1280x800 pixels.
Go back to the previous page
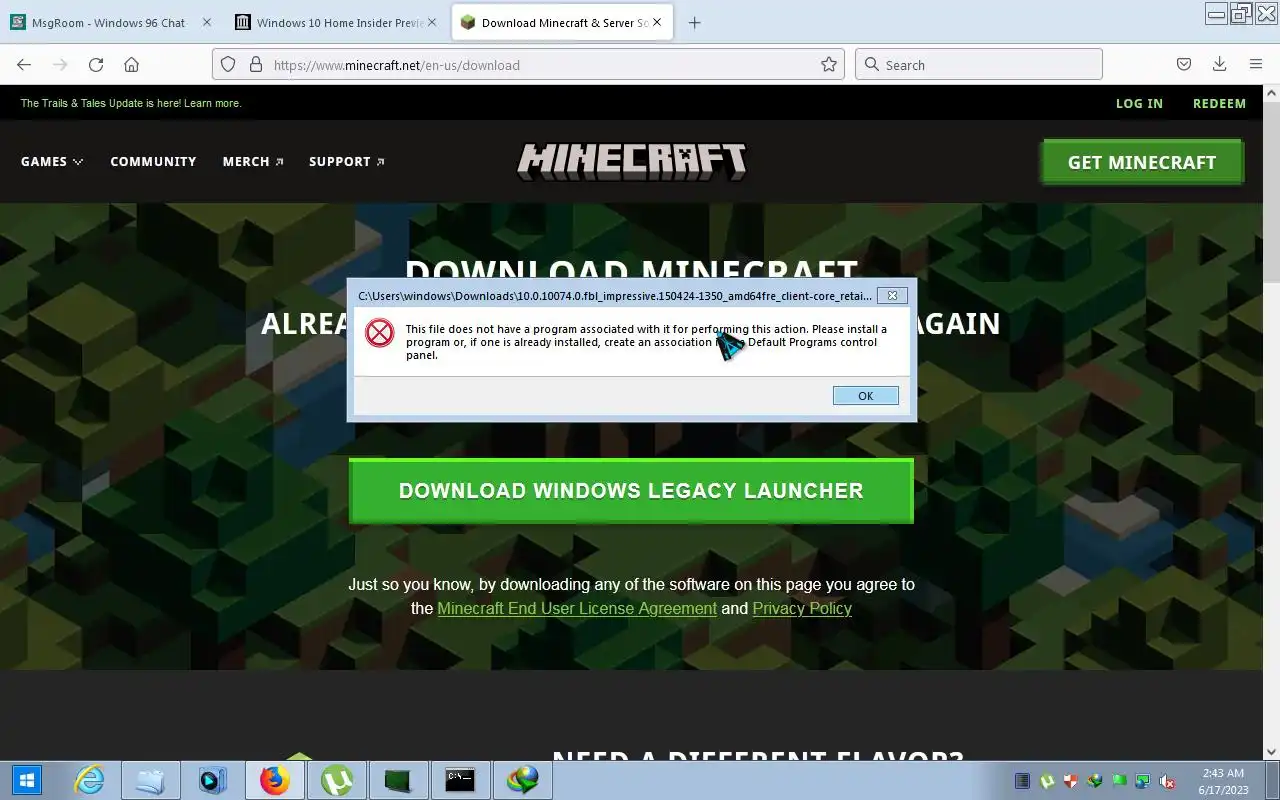tap(24, 64)
